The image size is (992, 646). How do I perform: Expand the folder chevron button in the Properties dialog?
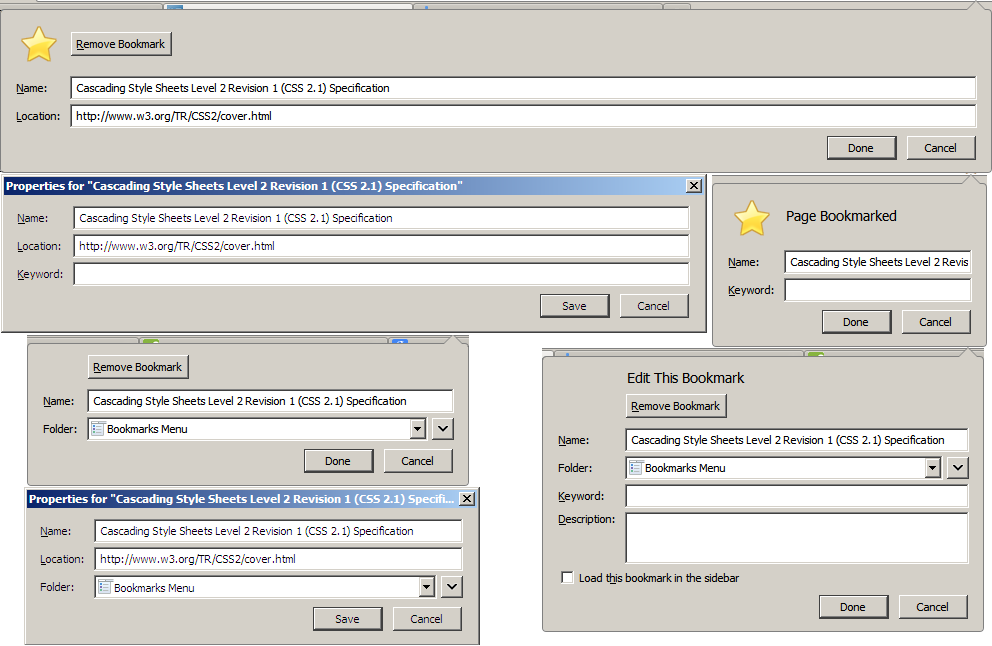[x=451, y=588]
